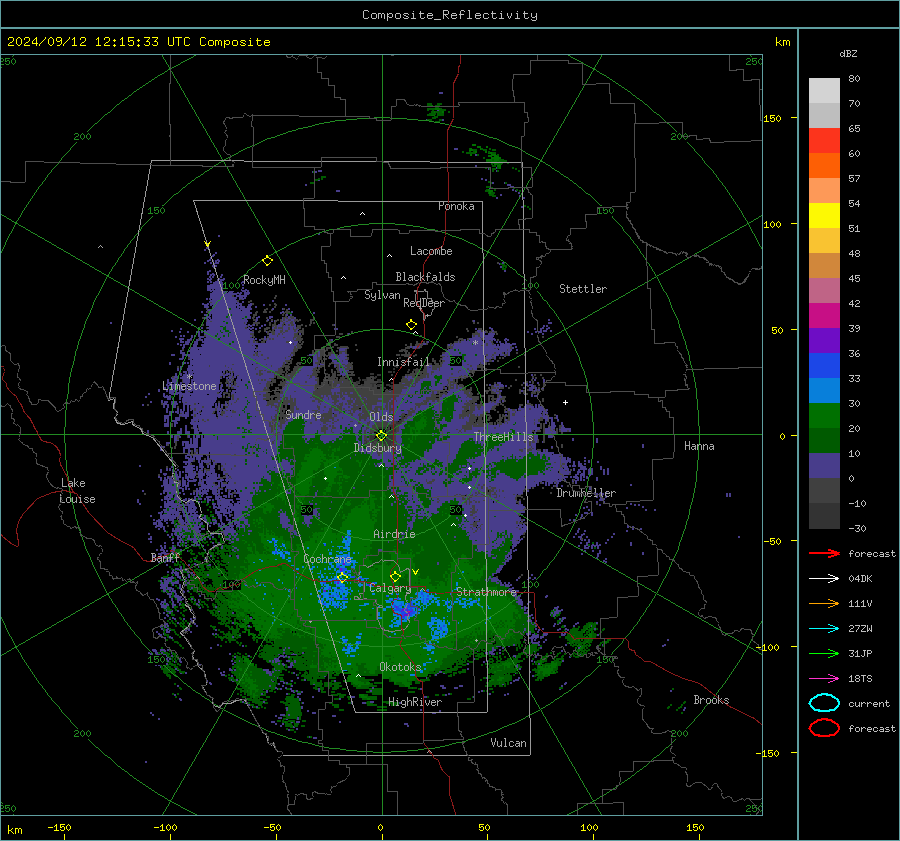Screen dimensions: 900x841
Task: Click the Lake Louise label
Action: 78,491
